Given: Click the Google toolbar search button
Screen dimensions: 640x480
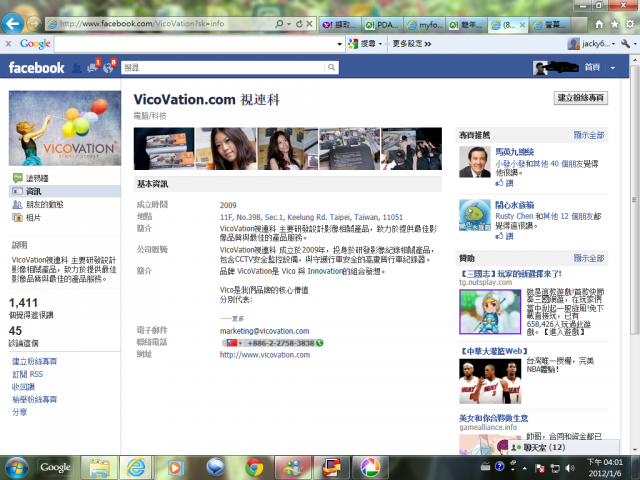Looking at the screenshot, I should 362,43.
